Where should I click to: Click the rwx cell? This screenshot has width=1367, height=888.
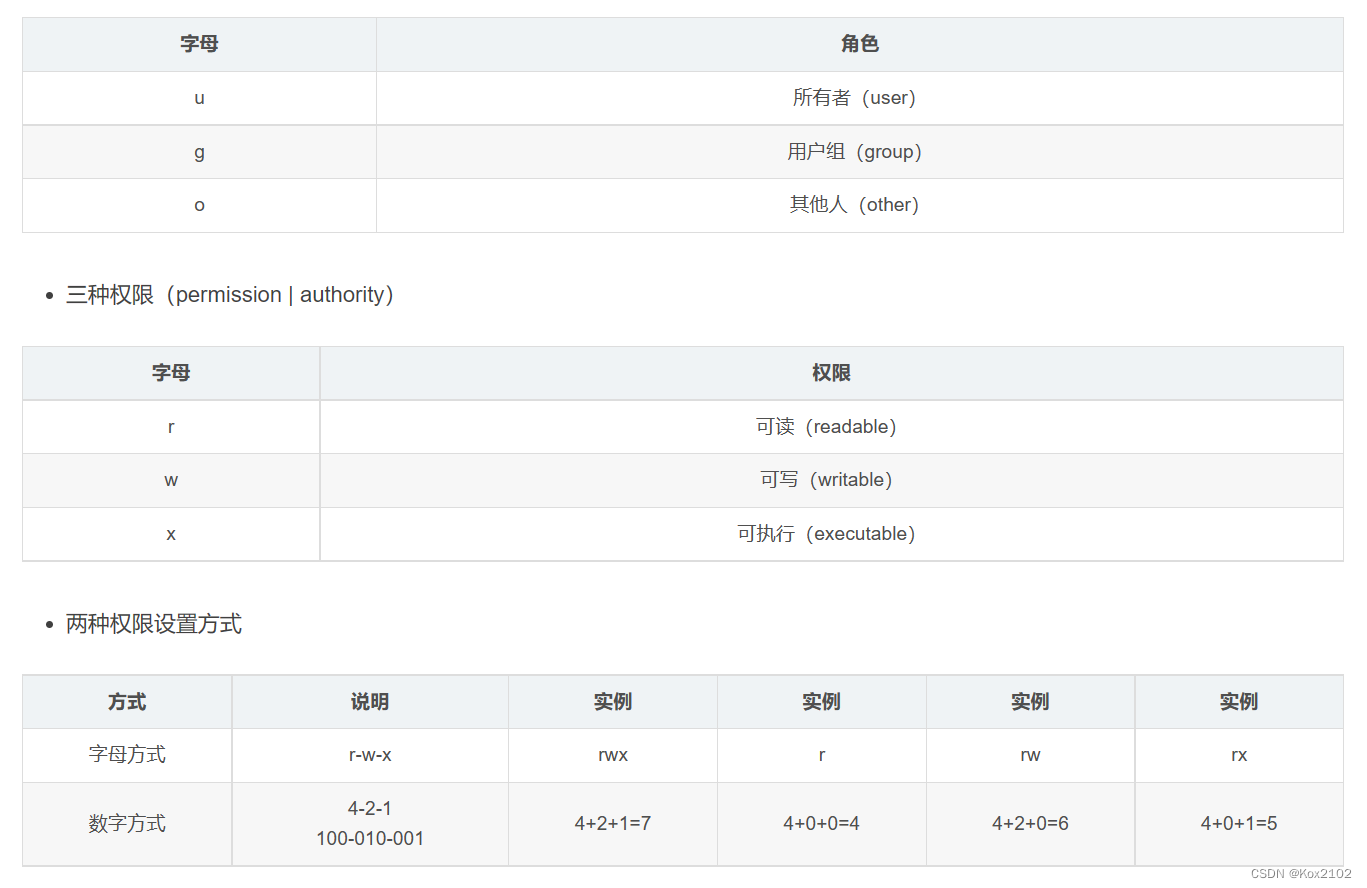(613, 755)
